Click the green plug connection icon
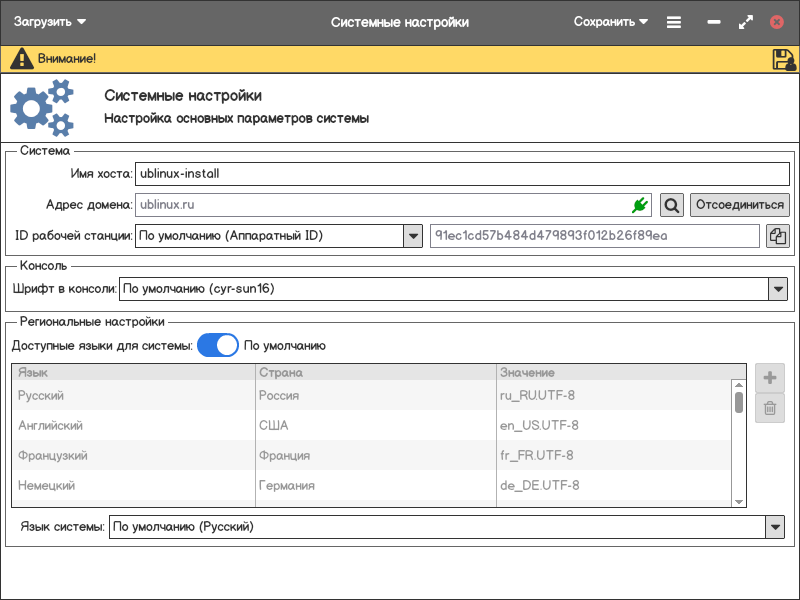 click(640, 205)
